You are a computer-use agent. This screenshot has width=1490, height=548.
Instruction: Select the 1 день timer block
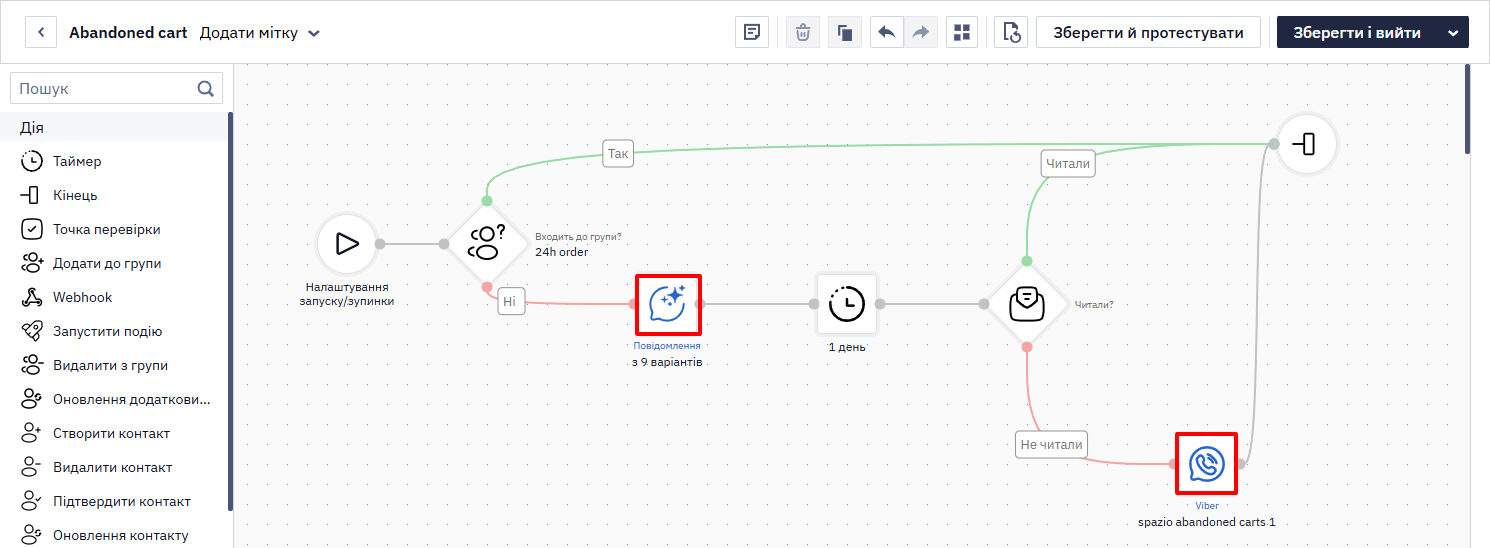pyautogui.click(x=847, y=304)
